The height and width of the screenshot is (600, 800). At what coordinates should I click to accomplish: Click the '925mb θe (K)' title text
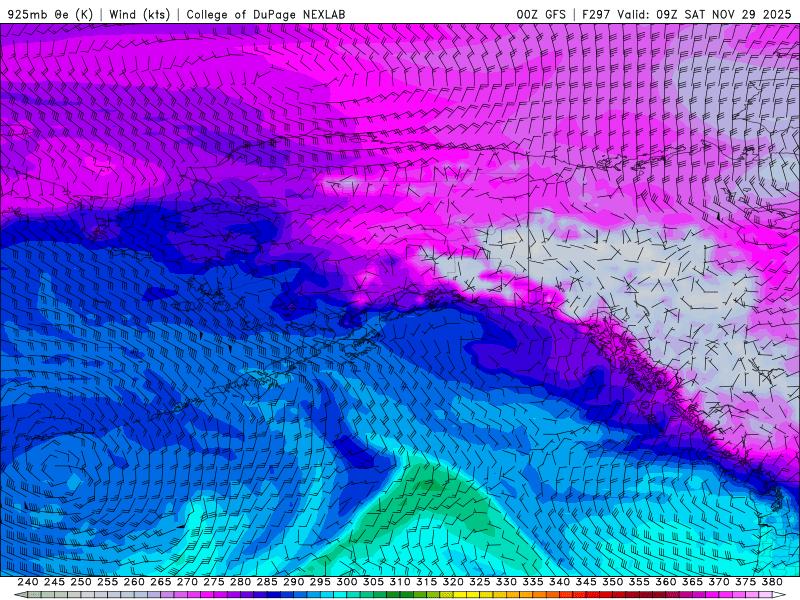[x=51, y=14]
